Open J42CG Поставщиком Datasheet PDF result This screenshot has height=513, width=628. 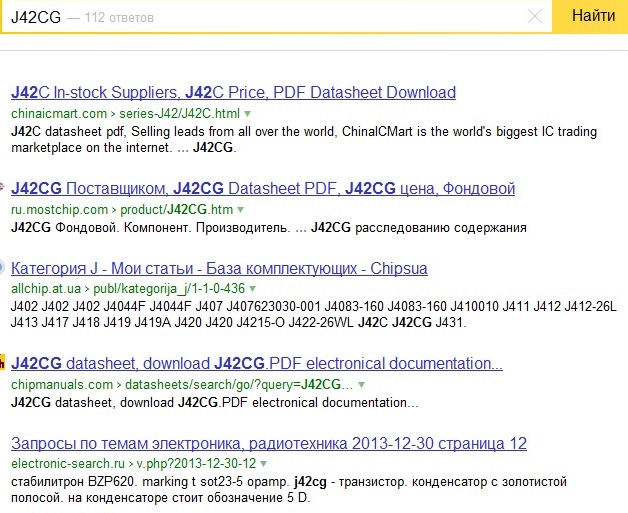tap(263, 188)
